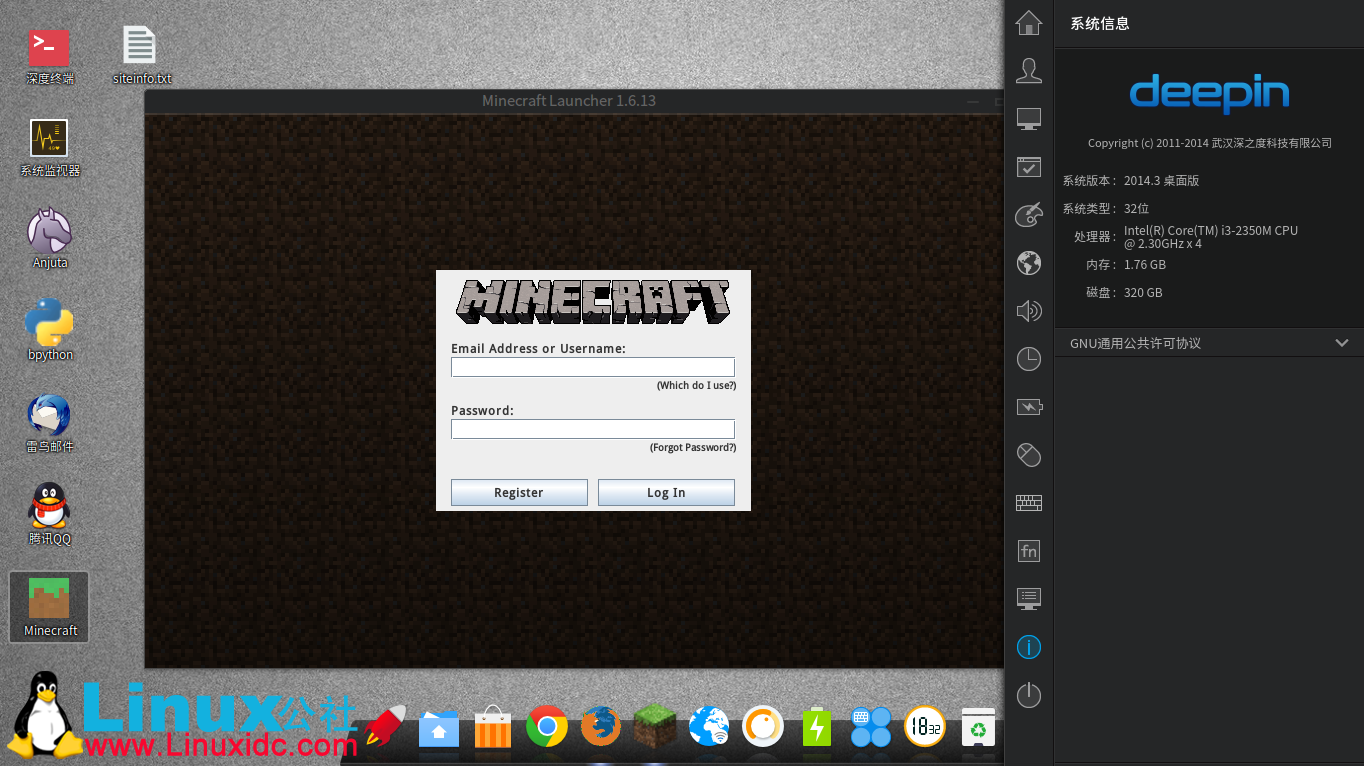Click the Log In button
Viewport: 1364px width, 766px height.
(666, 492)
